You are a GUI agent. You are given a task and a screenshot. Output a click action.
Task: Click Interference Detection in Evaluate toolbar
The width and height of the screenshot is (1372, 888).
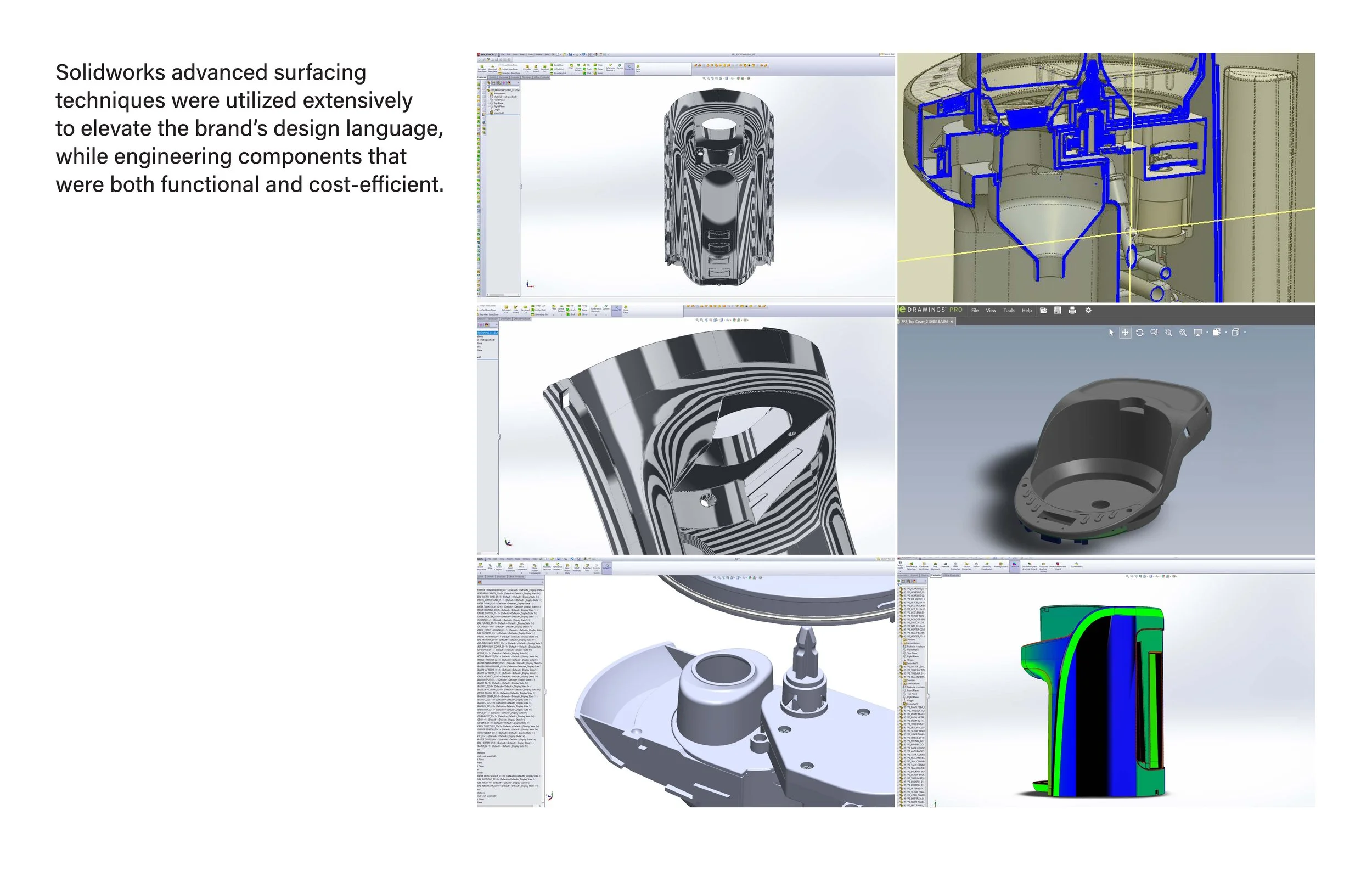tap(912, 566)
